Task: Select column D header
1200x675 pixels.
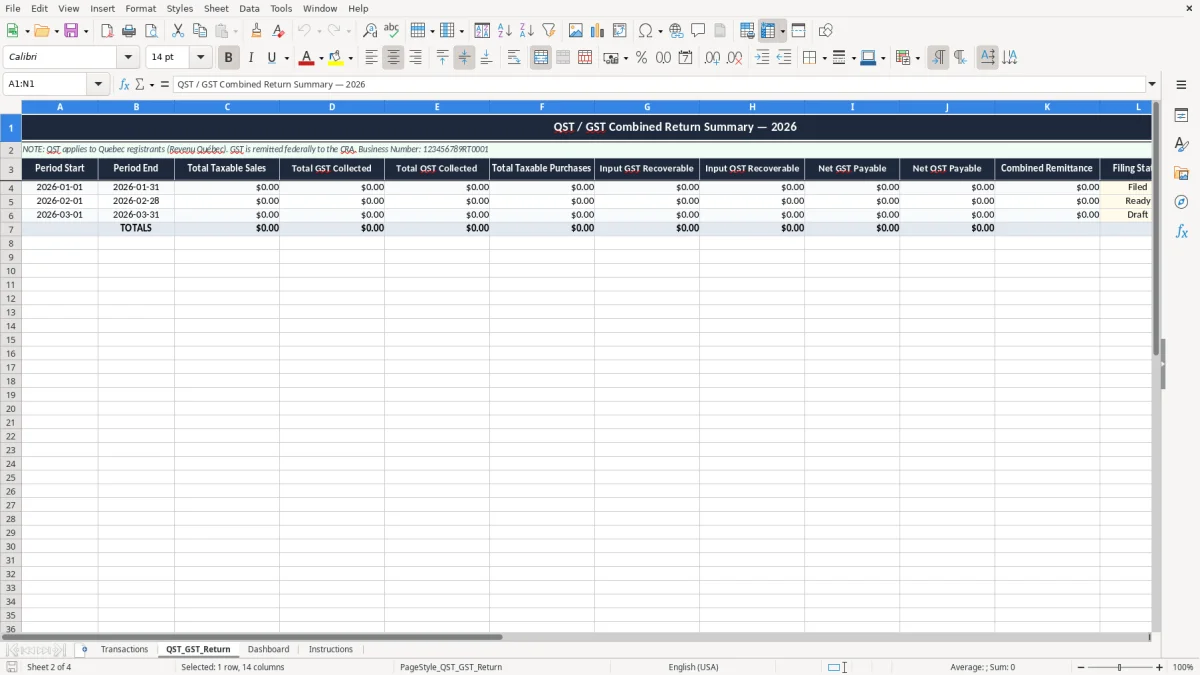Action: pos(332,107)
